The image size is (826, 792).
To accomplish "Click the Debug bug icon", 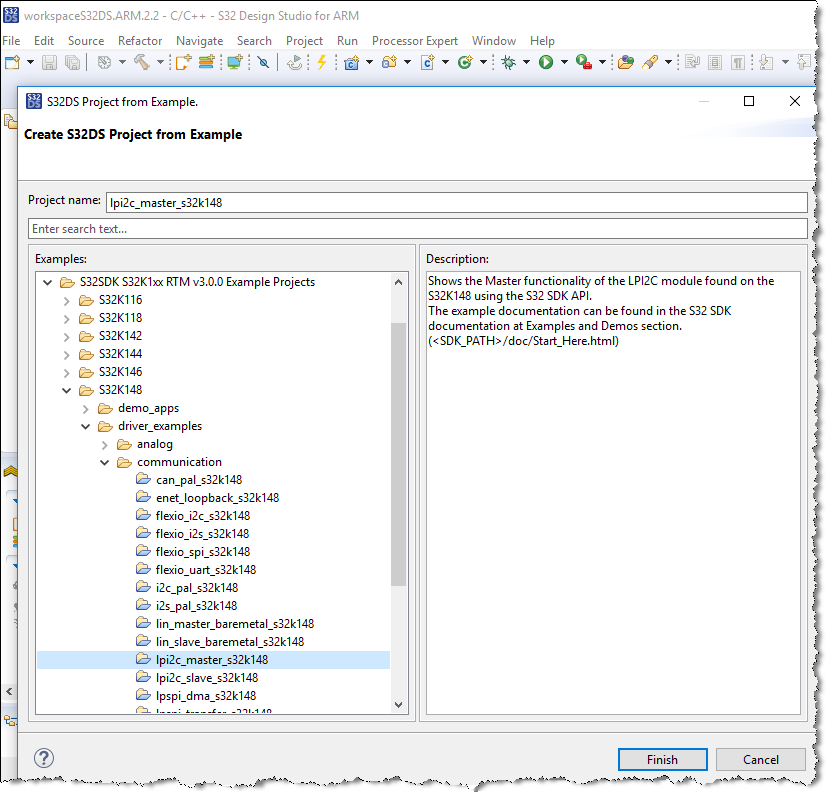I will tap(508, 63).
